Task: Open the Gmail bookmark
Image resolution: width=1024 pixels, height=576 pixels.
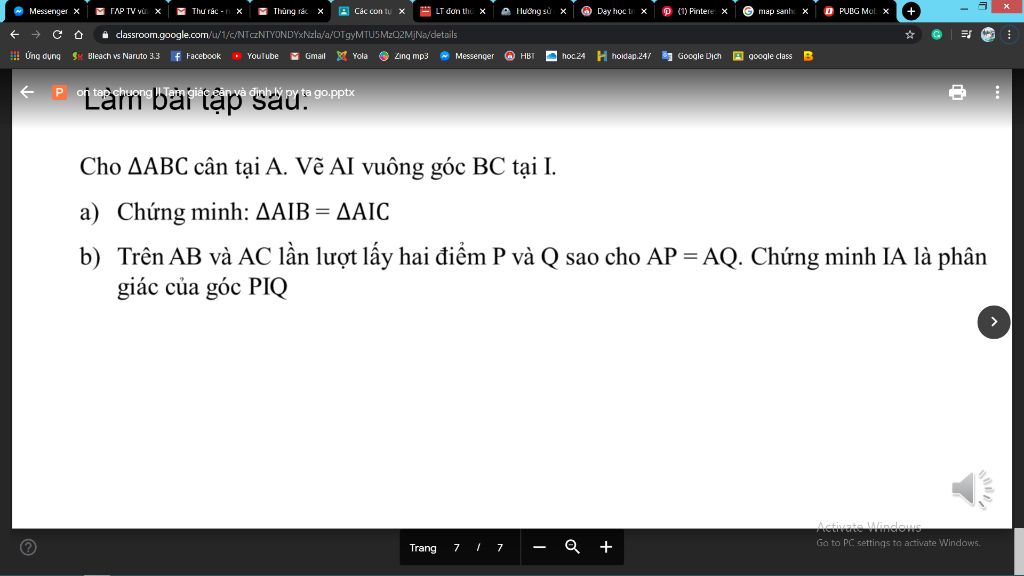Action: coord(308,56)
